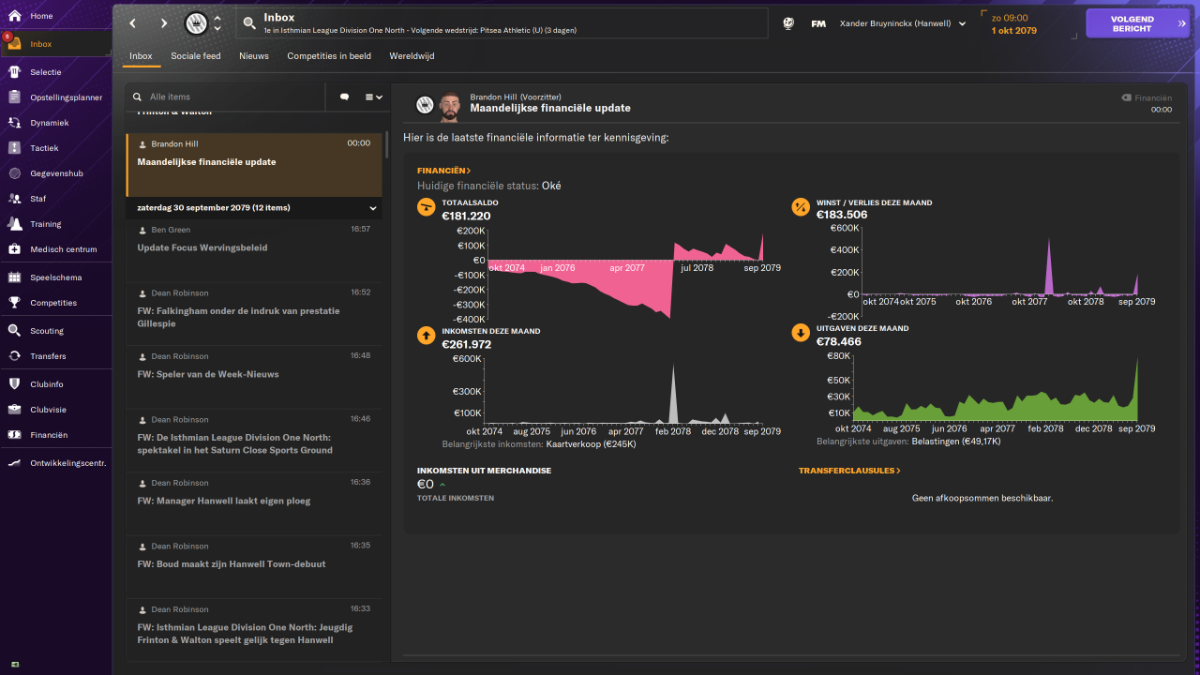1200x675 pixels.
Task: Click the search magnifier in top bar
Action: 249,23
